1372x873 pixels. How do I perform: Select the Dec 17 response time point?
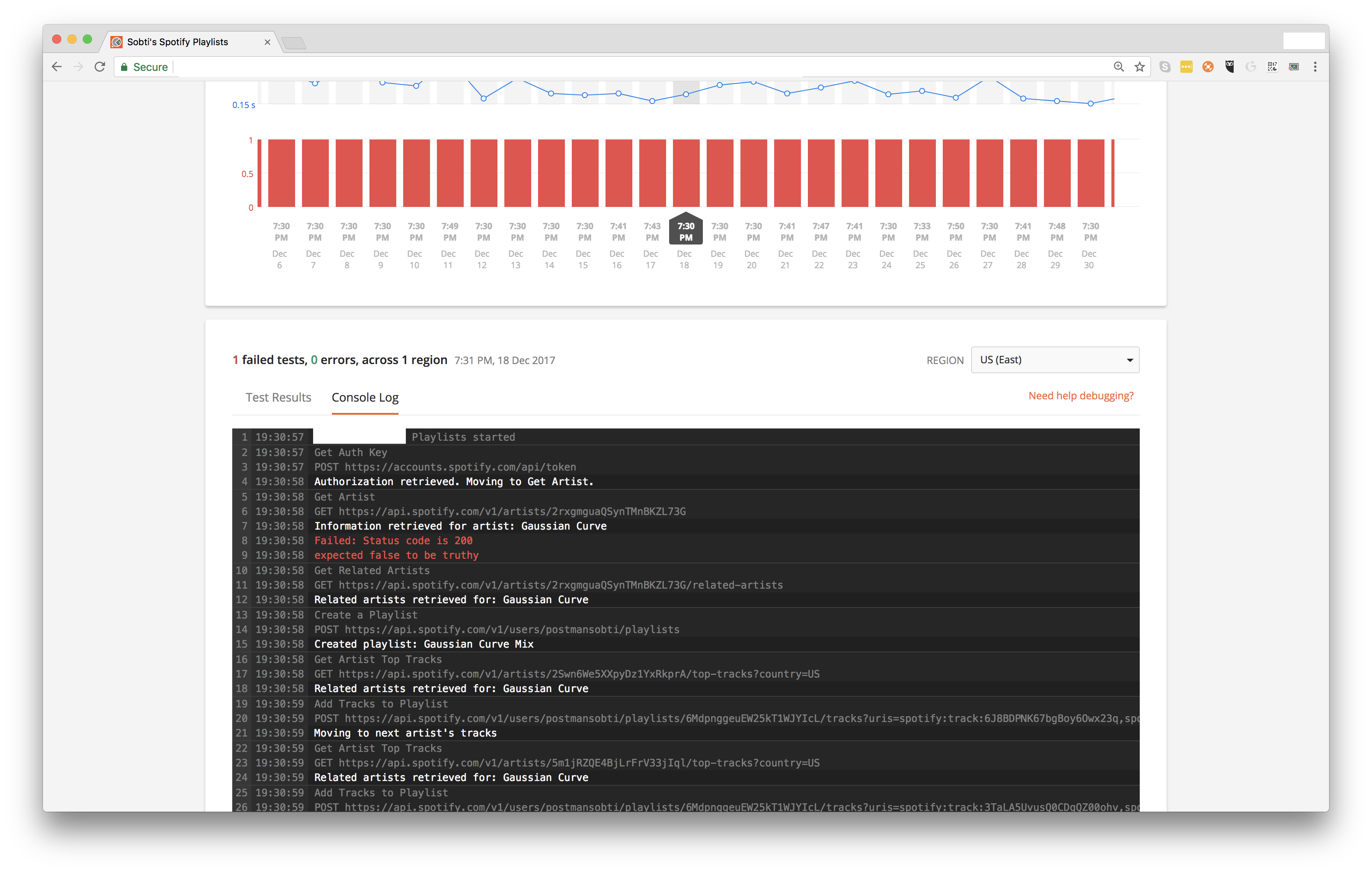point(652,101)
